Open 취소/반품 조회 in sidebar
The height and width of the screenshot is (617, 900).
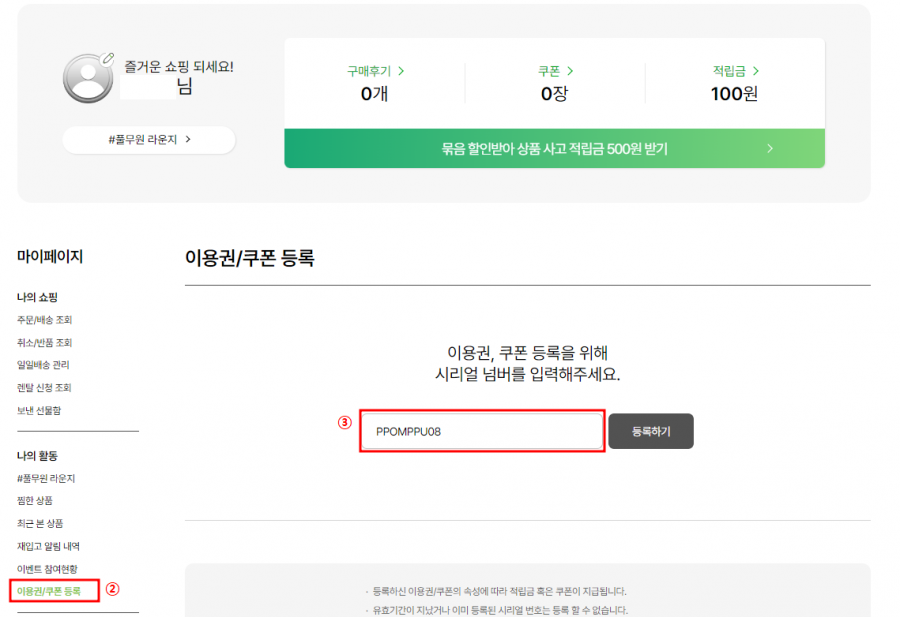click(44, 343)
